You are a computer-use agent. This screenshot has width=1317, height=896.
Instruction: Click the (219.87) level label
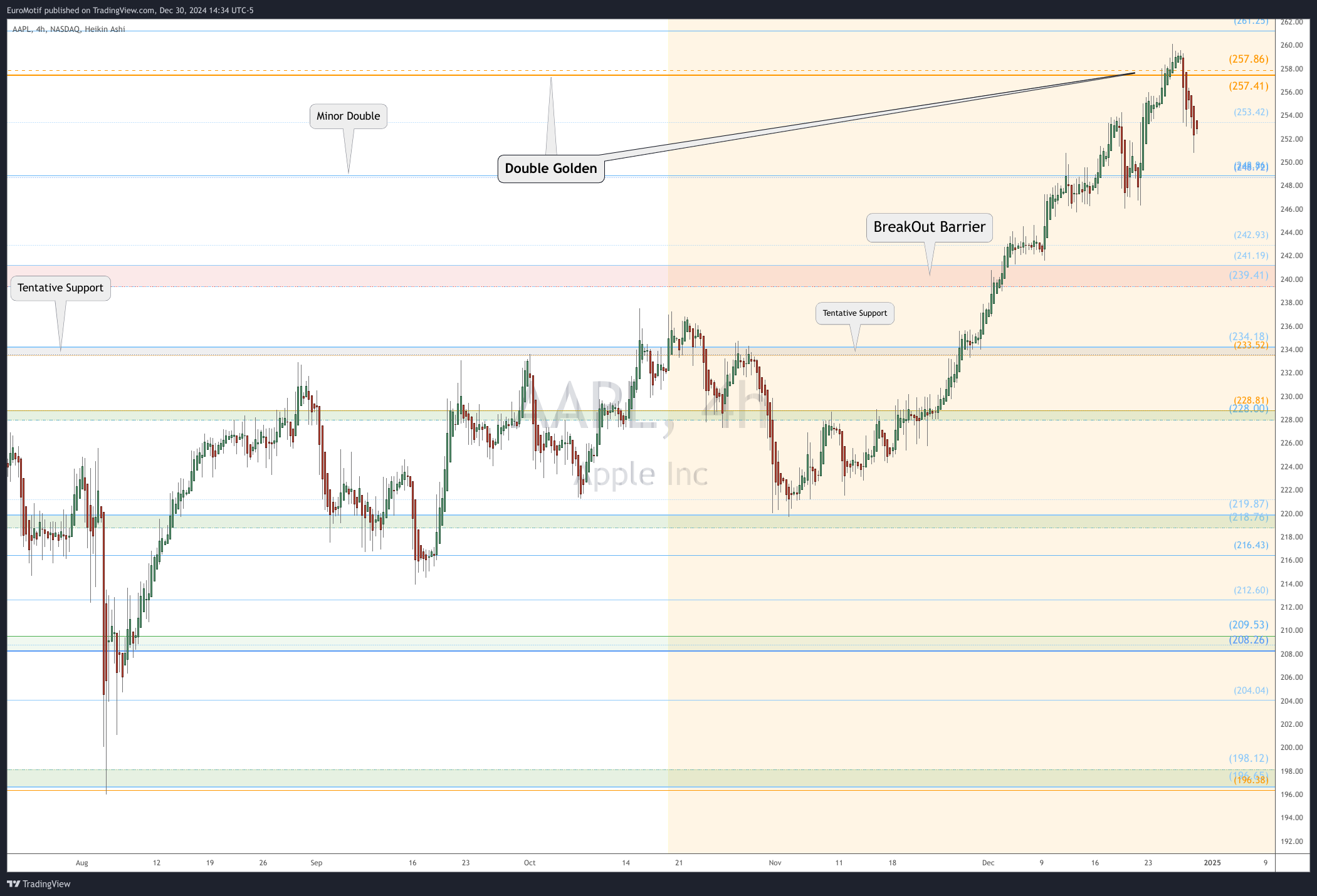coord(1248,504)
